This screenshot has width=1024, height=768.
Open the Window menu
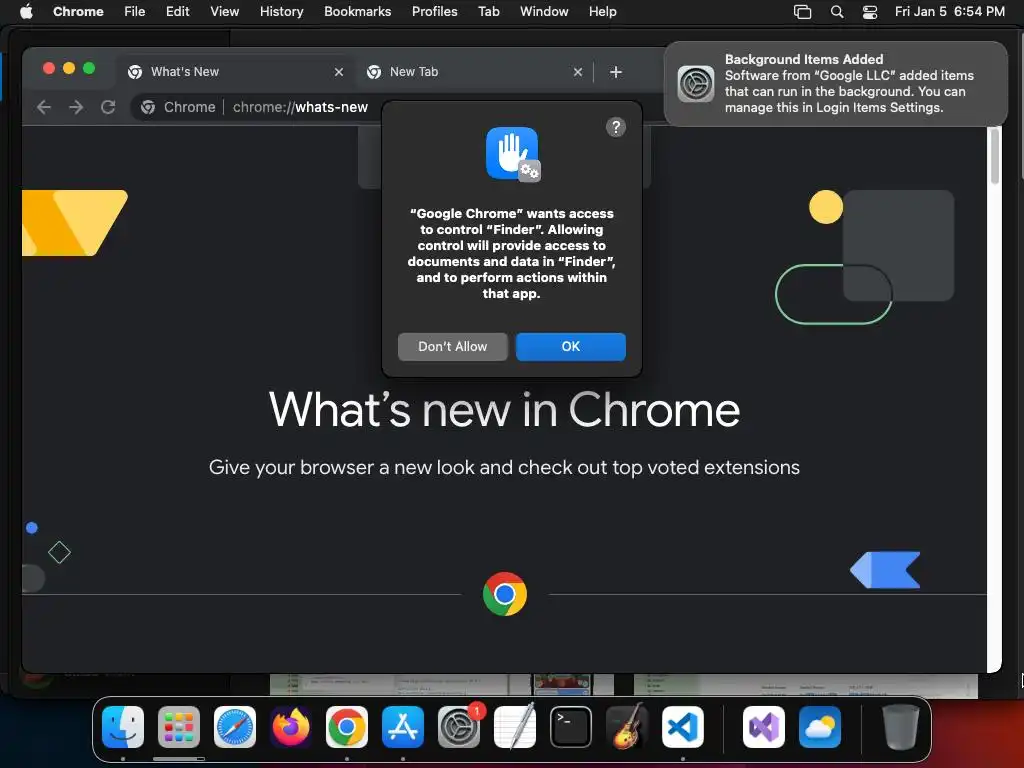544,12
